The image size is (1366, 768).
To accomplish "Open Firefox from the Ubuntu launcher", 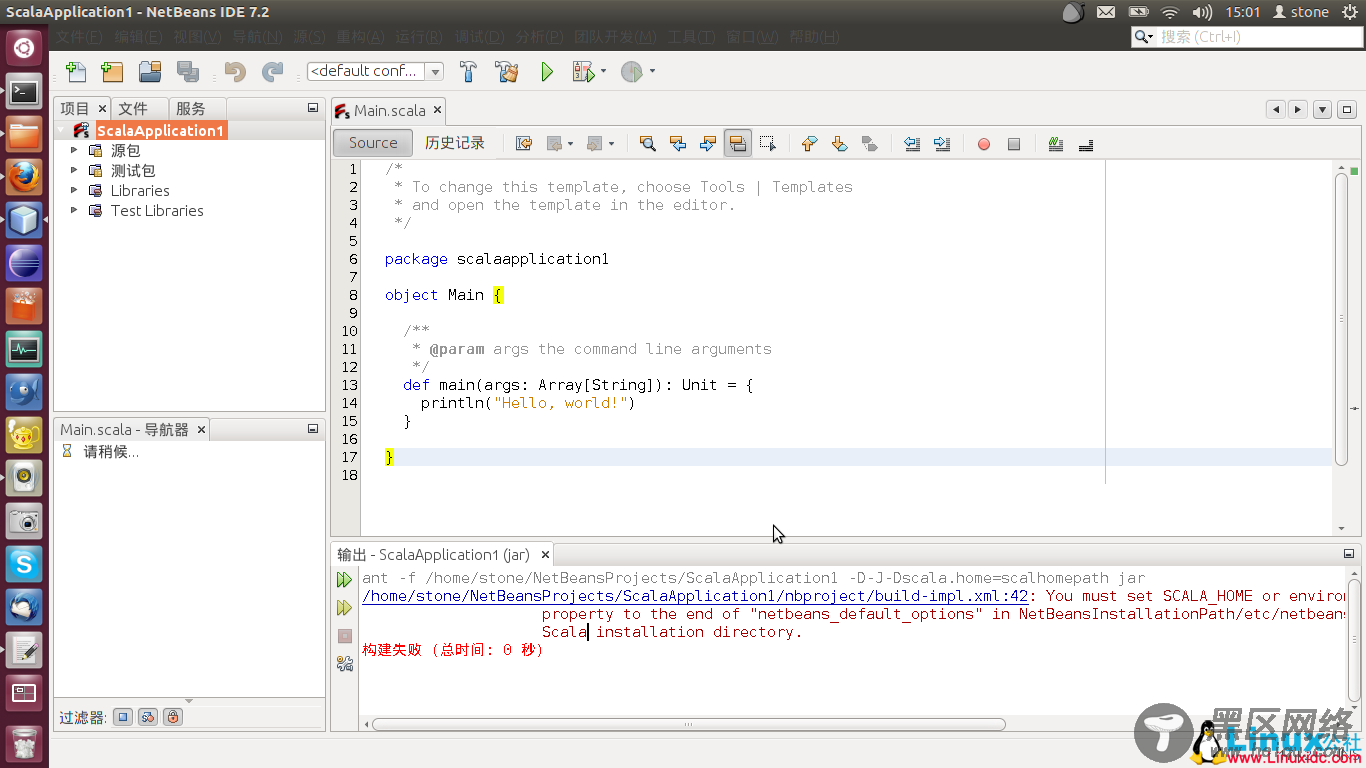I will pyautogui.click(x=24, y=176).
